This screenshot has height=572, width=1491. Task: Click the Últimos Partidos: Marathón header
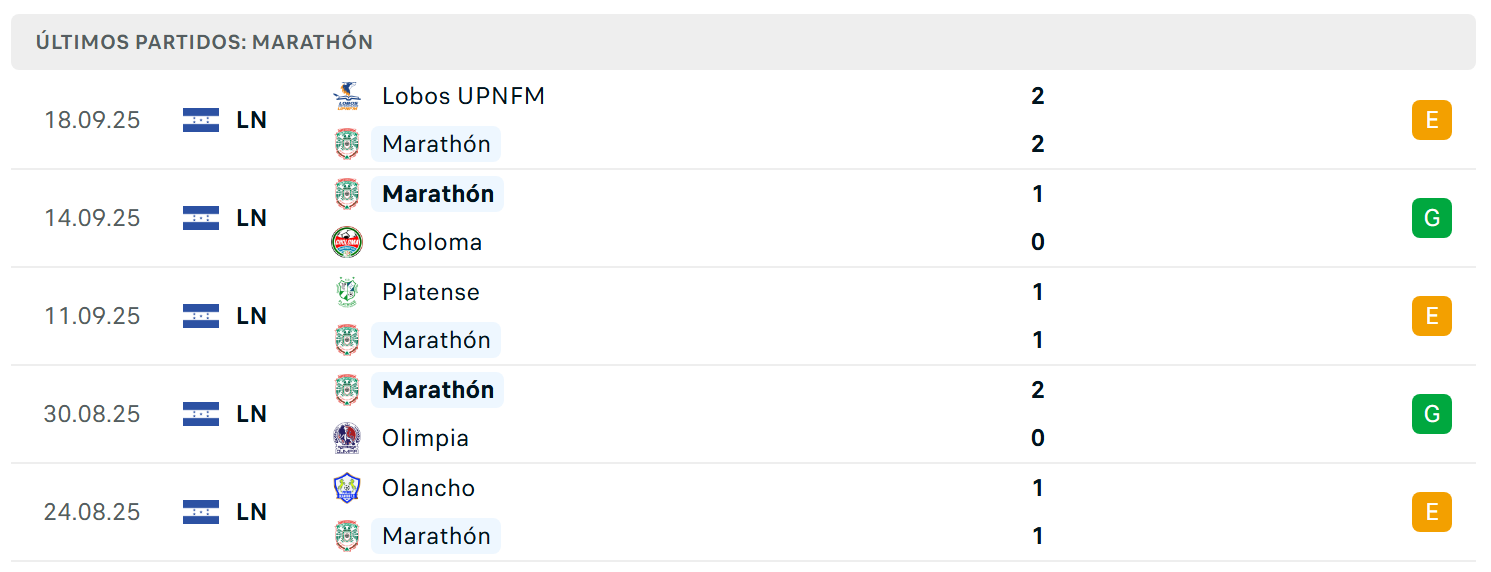pyautogui.click(x=204, y=42)
